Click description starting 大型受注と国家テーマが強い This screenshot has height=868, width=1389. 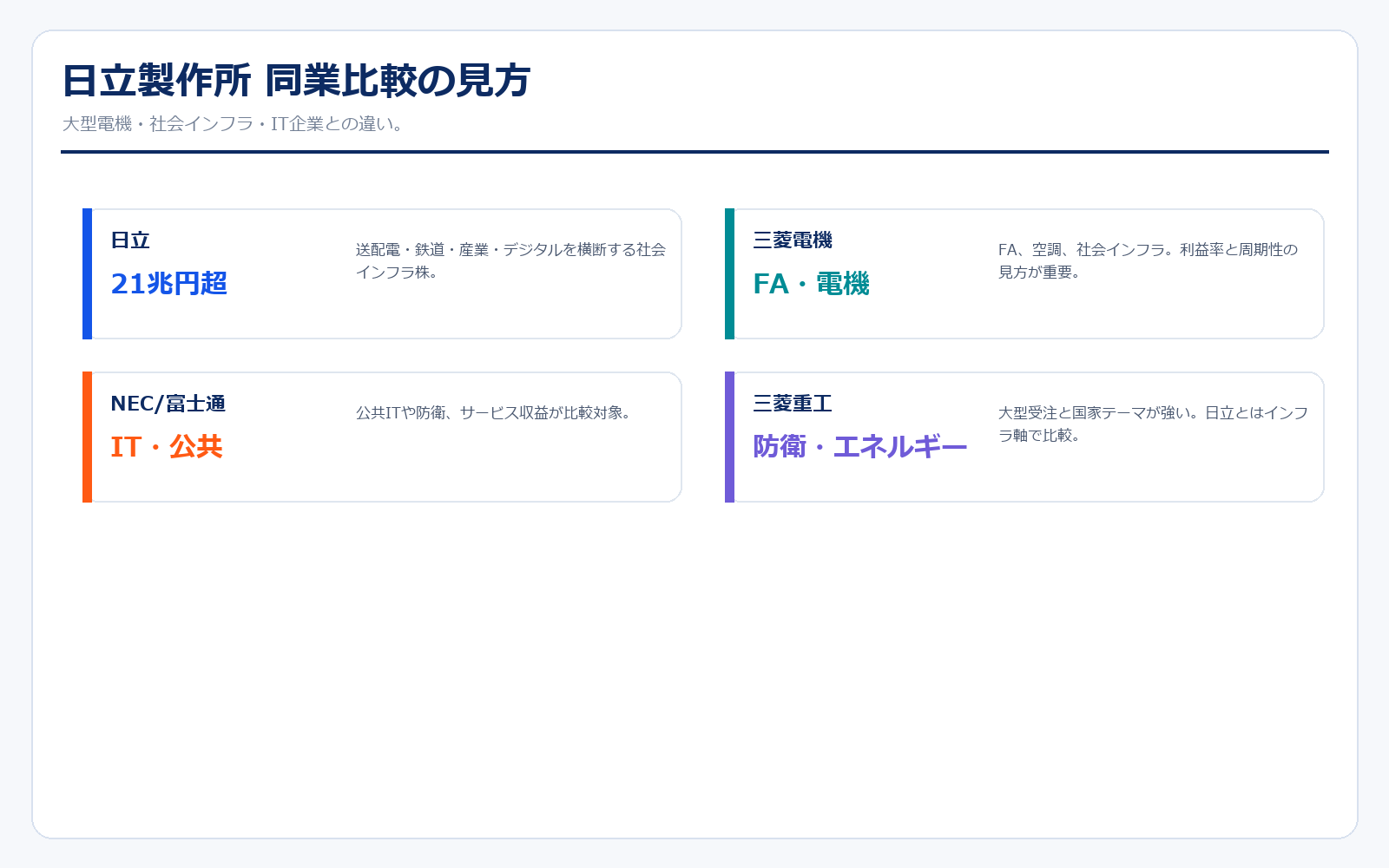(x=1153, y=424)
